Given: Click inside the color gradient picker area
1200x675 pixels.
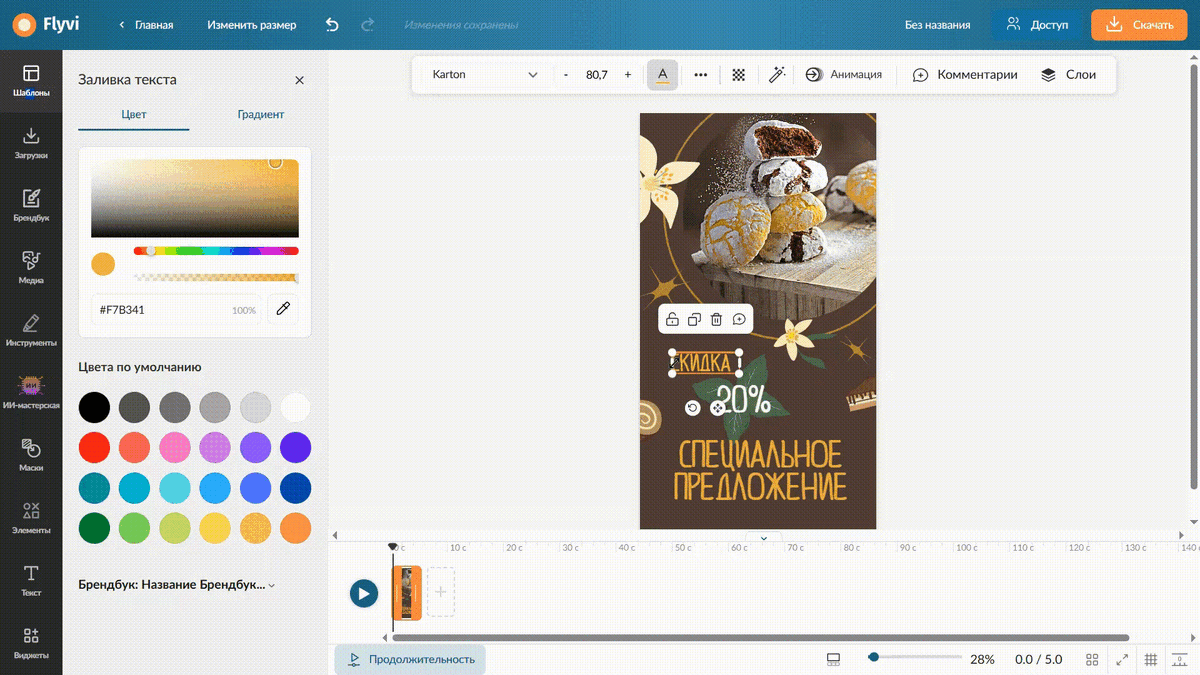Looking at the screenshot, I should pyautogui.click(x=195, y=198).
